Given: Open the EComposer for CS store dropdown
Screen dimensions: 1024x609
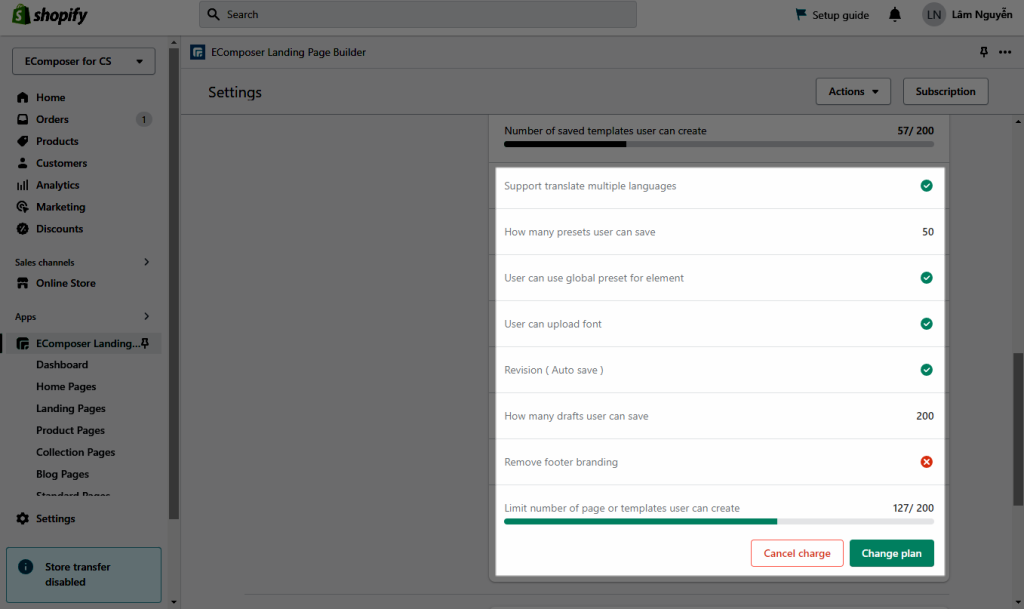Looking at the screenshot, I should pos(84,61).
